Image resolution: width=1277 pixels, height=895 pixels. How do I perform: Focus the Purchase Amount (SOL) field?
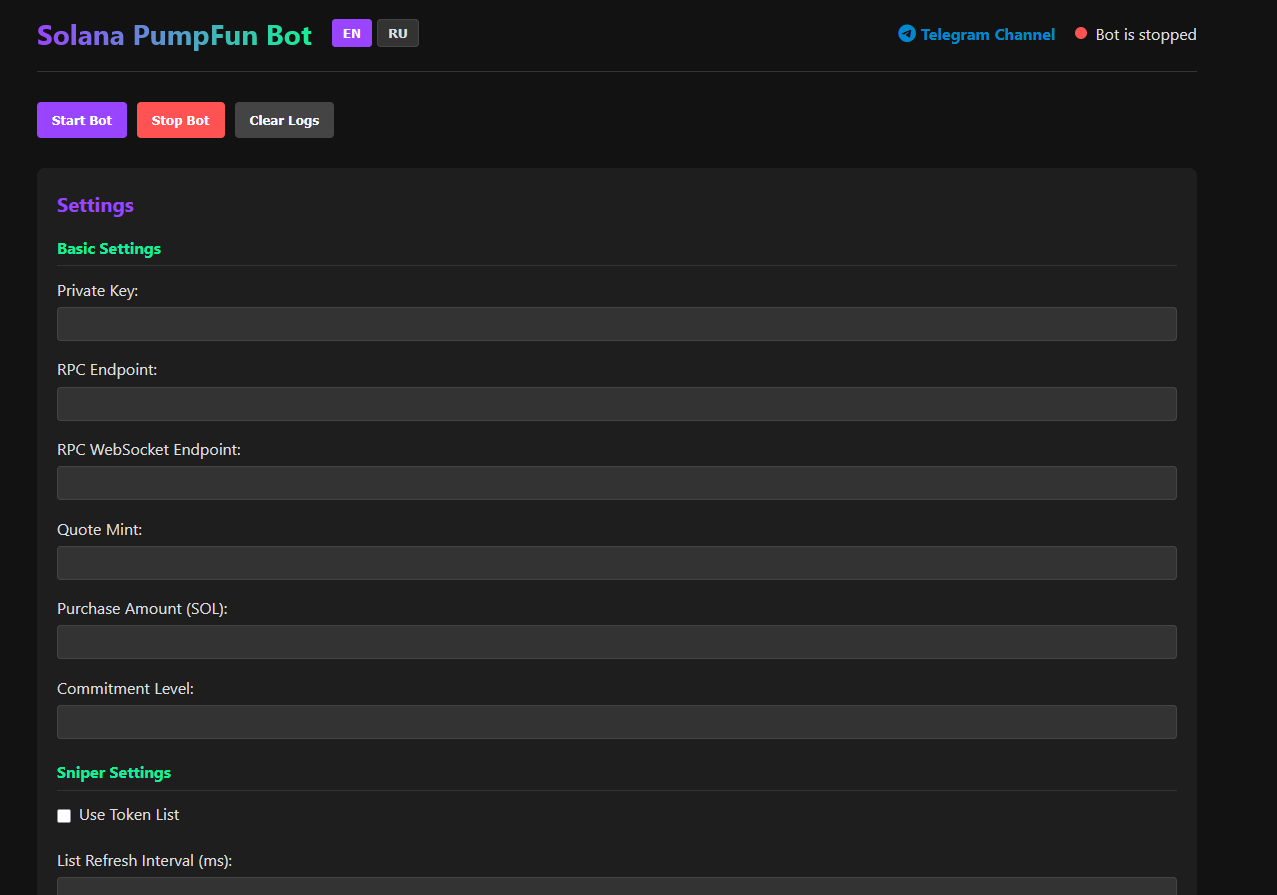click(x=617, y=642)
